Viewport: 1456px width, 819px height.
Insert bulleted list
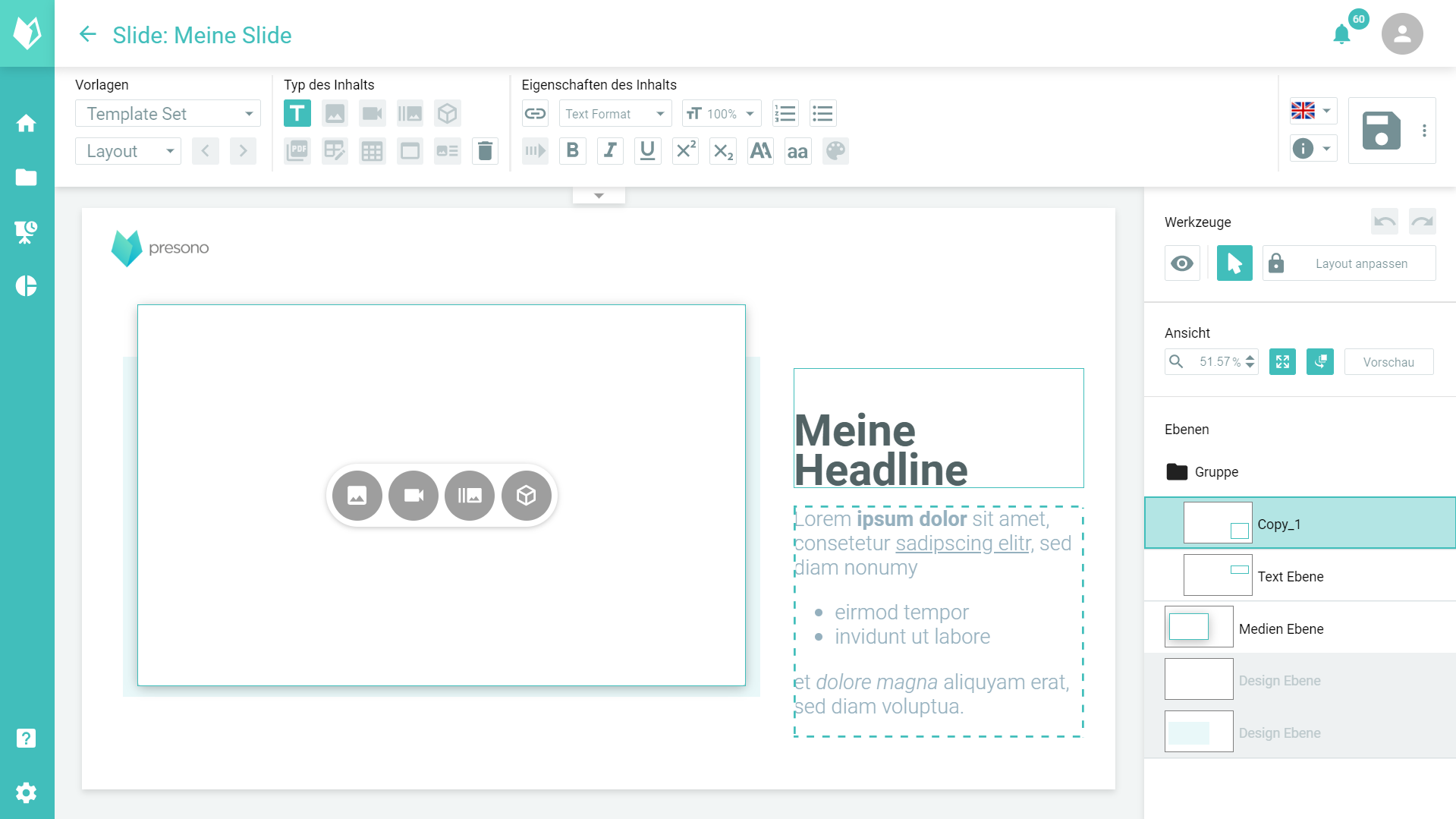pos(822,114)
